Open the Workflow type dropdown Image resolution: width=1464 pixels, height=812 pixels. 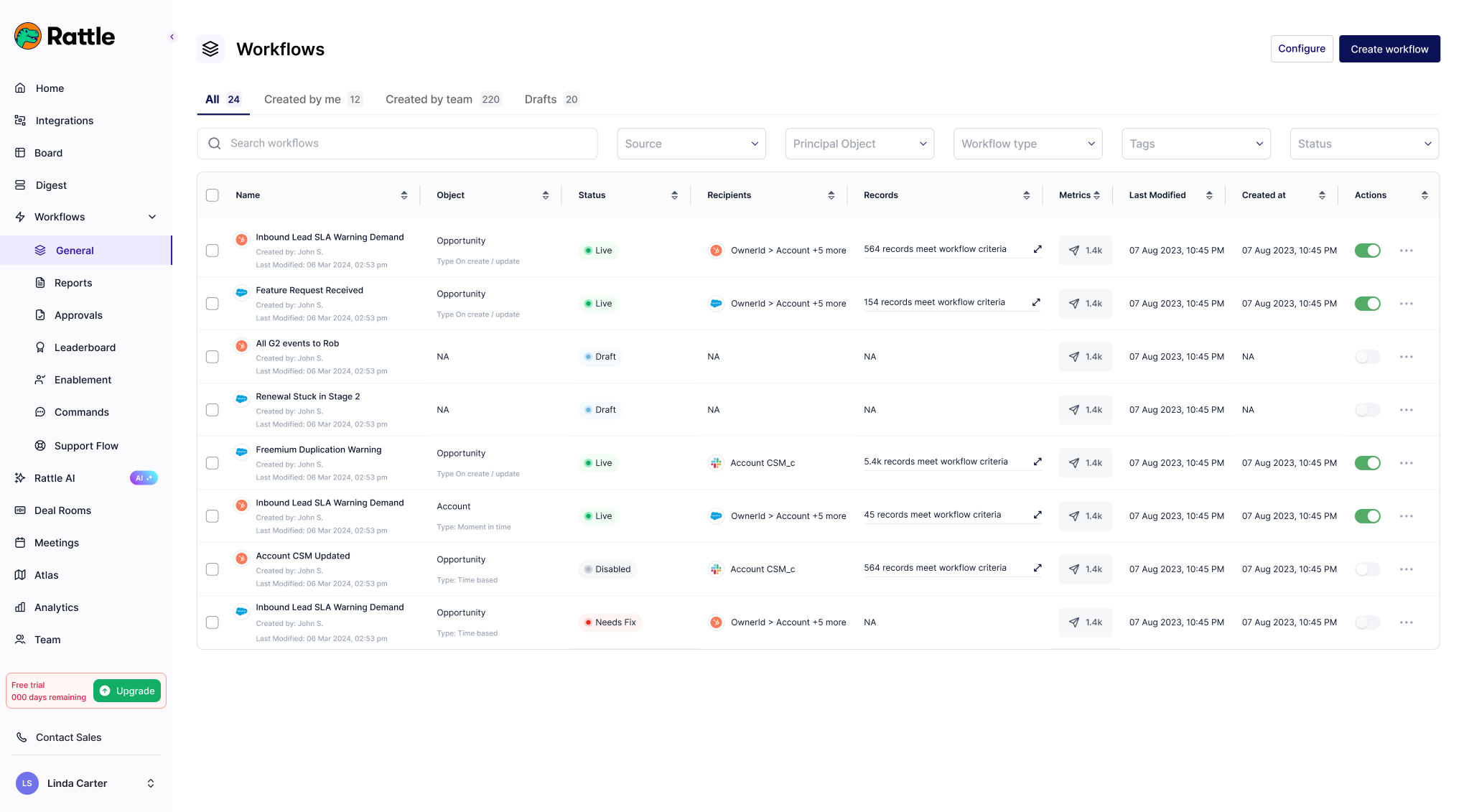[1027, 144]
